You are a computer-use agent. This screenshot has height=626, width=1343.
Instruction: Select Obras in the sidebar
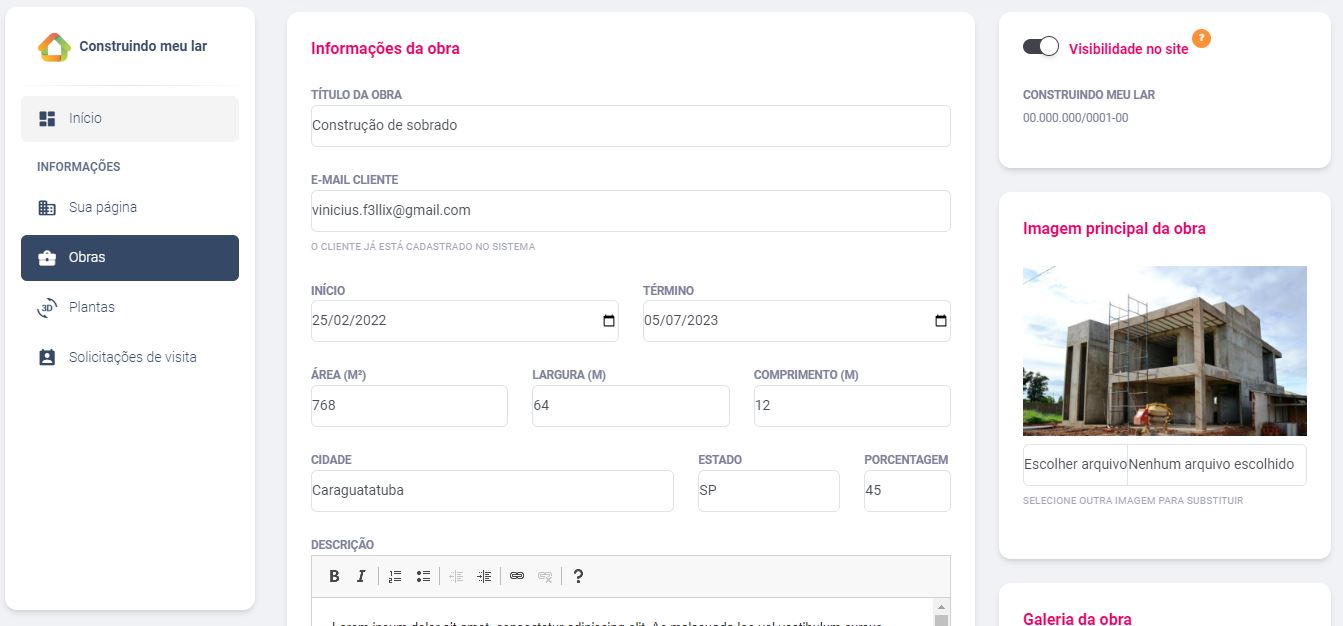(130, 258)
